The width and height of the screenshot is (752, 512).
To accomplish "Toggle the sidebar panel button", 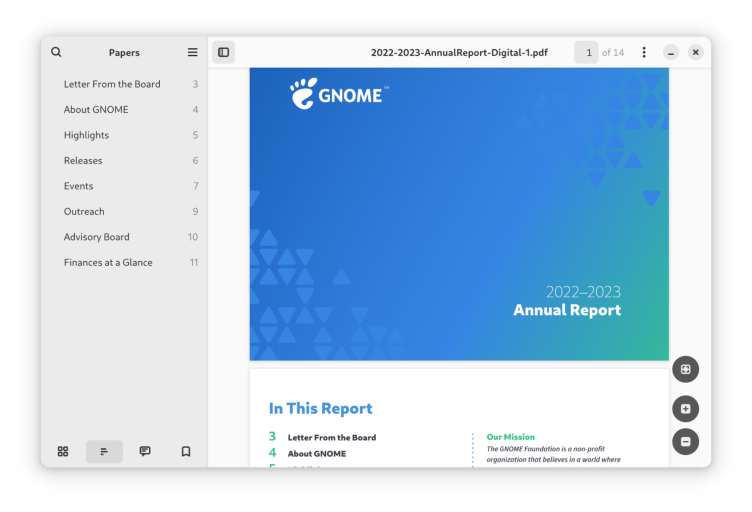I will coord(223,52).
